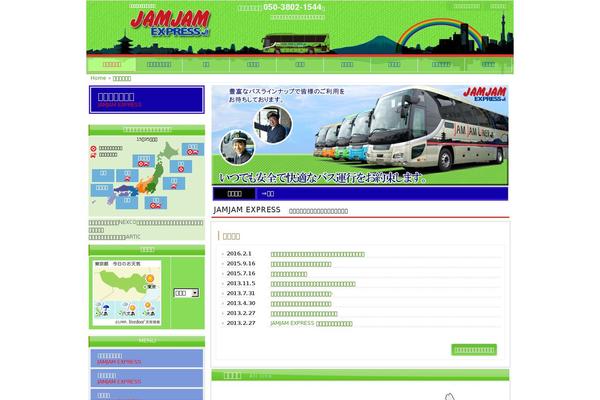600x400 pixels.
Task: Select the black tab in the blue bar
Action: [234, 194]
